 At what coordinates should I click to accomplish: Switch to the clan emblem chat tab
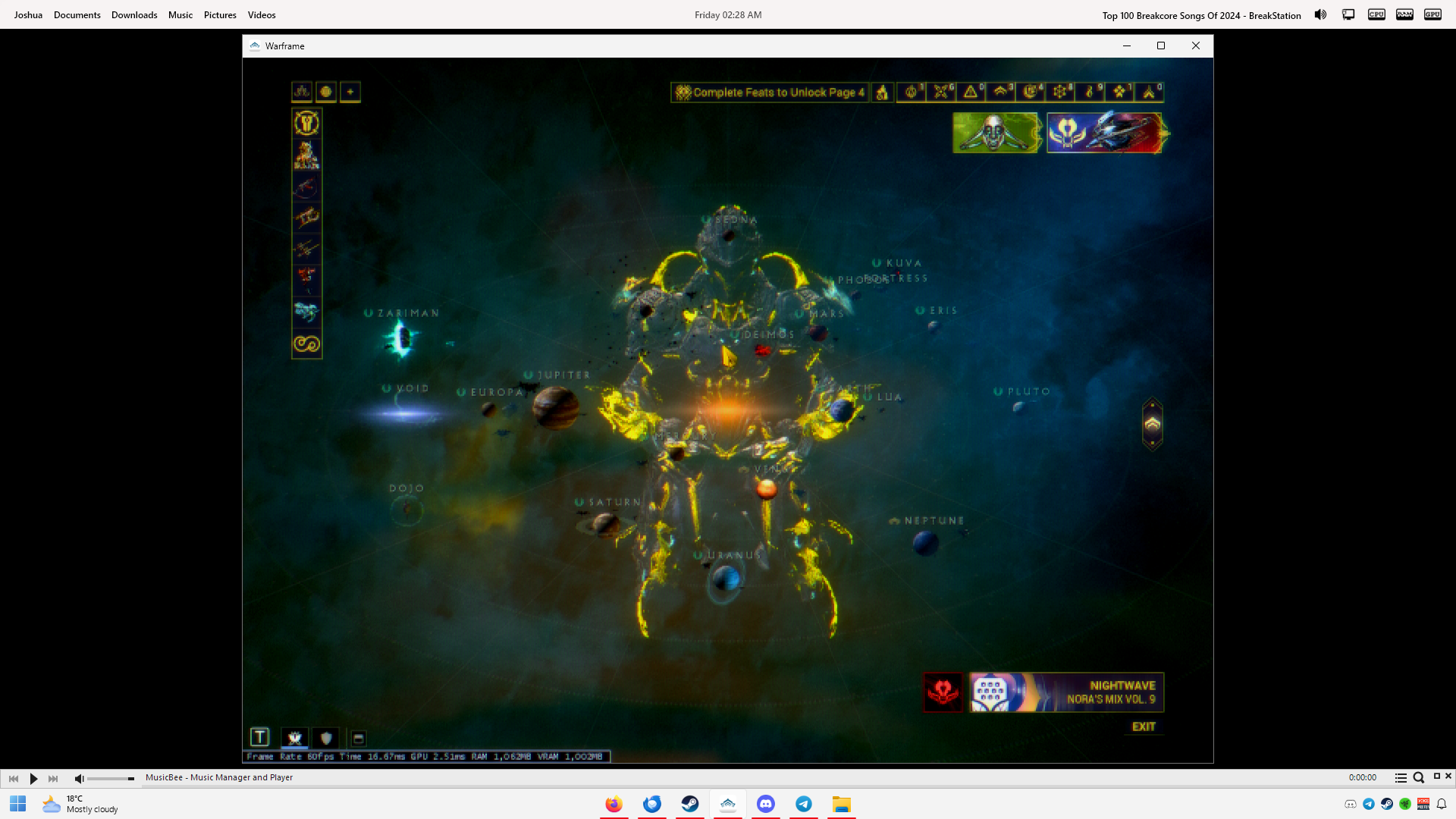295,738
